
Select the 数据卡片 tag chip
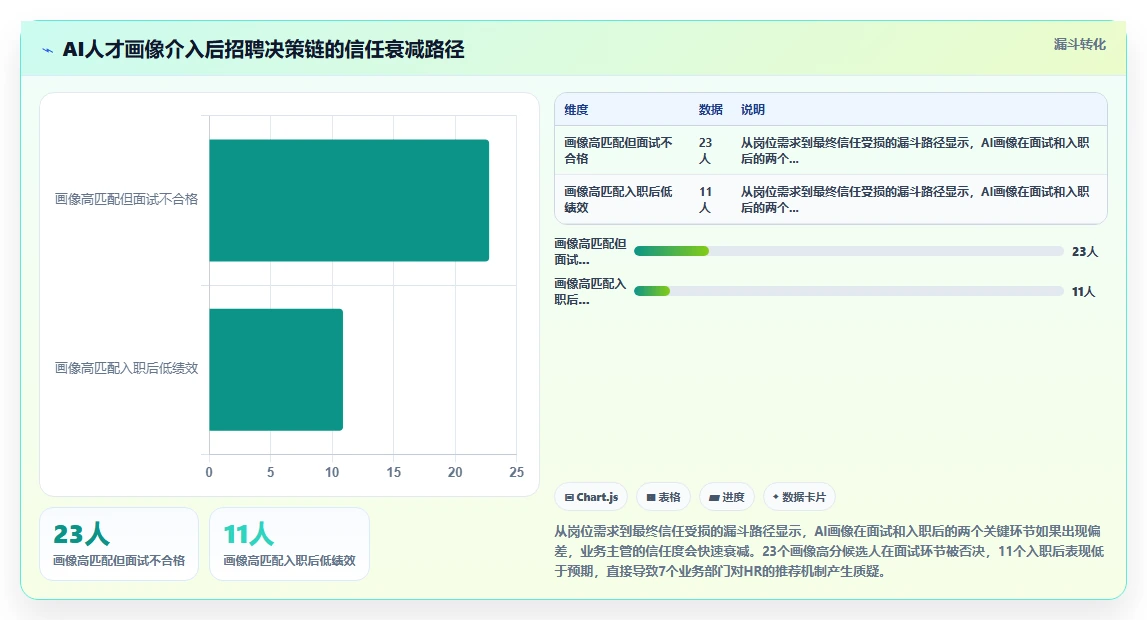[799, 497]
